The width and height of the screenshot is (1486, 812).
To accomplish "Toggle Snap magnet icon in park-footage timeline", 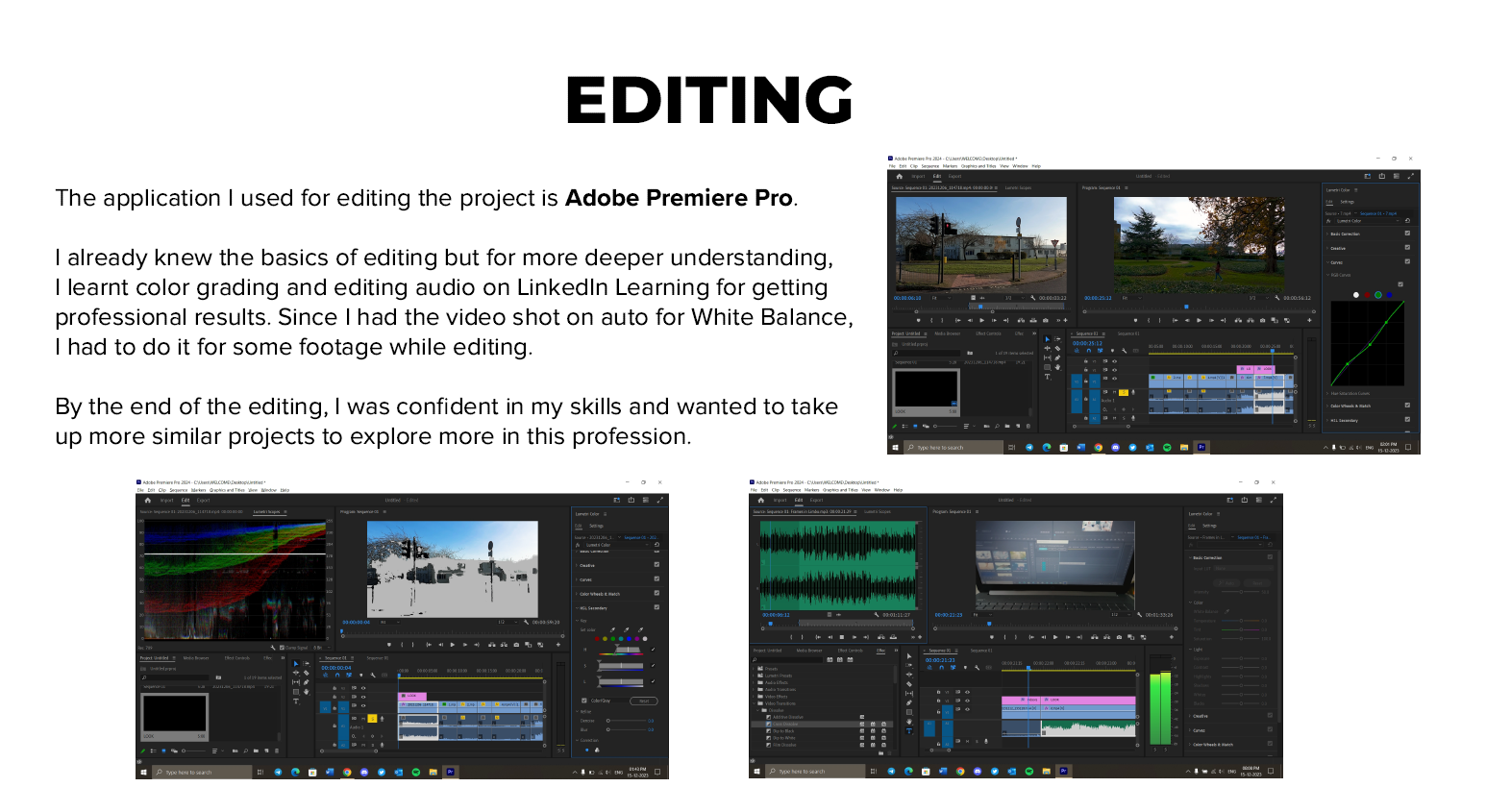I will 1089,351.
